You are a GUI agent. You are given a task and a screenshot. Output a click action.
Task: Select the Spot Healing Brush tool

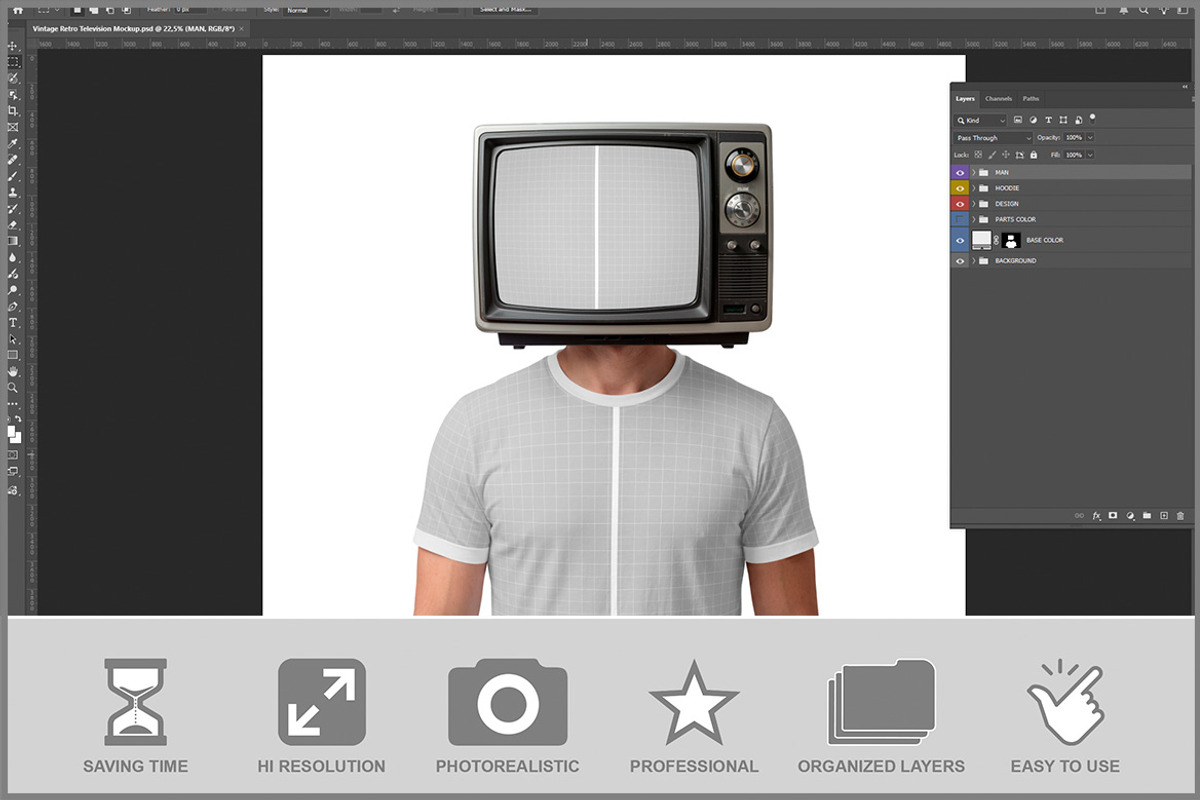[13, 160]
